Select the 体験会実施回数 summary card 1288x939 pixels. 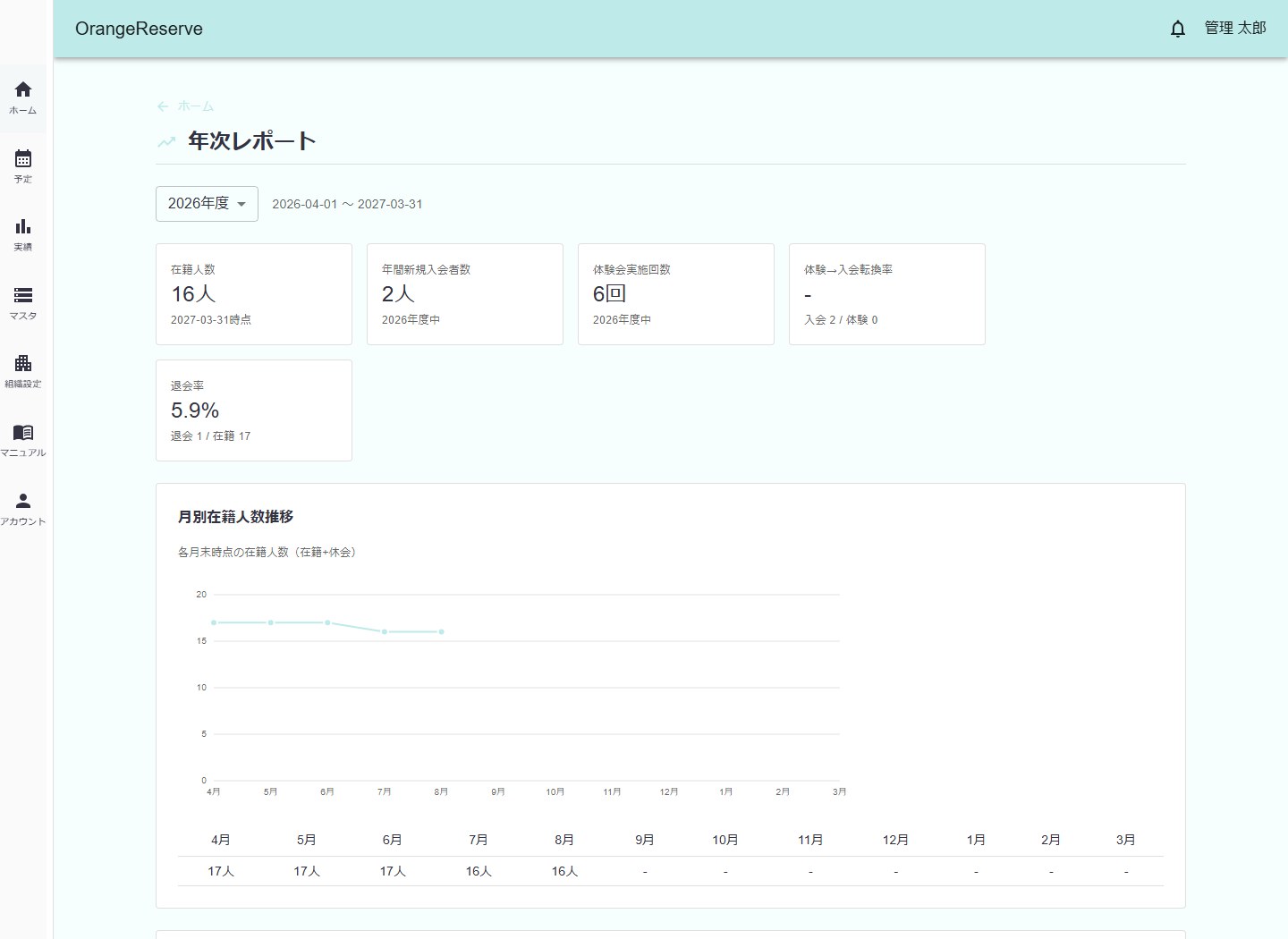coord(676,294)
